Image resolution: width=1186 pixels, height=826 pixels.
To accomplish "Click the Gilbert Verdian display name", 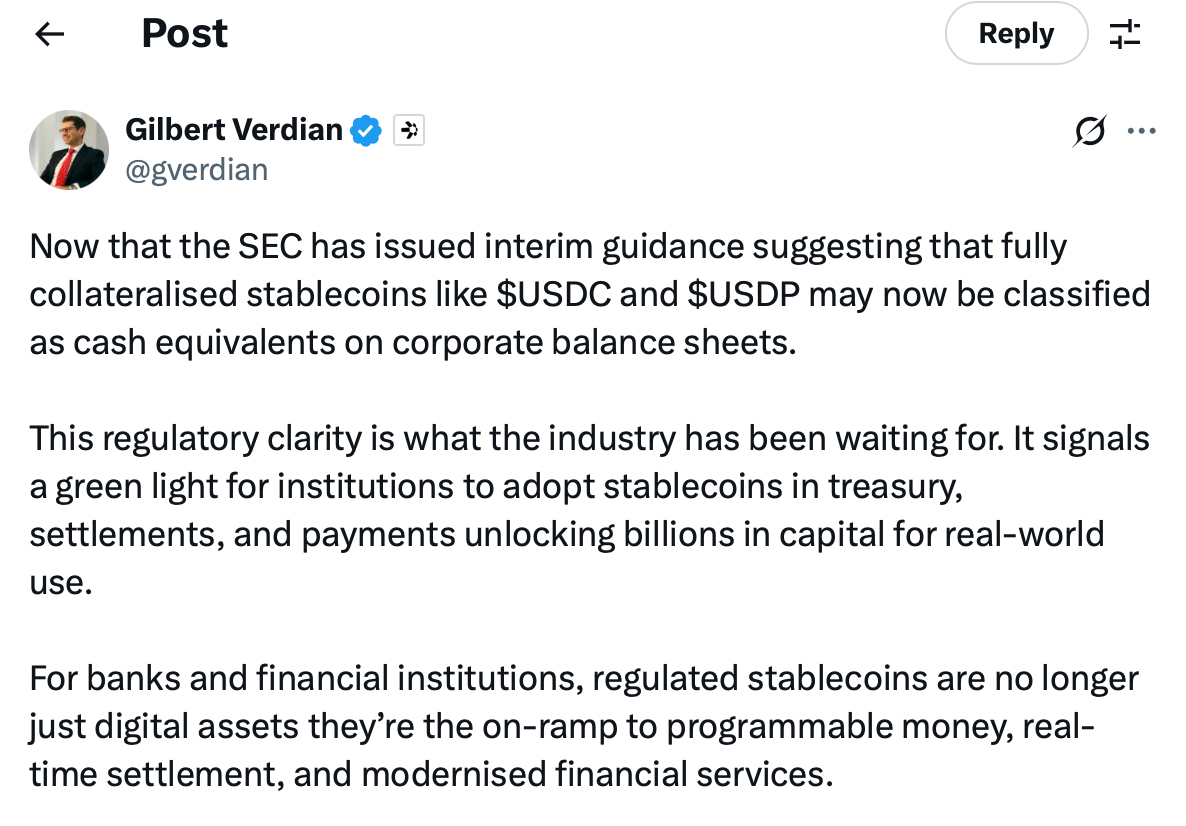I will [x=234, y=129].
